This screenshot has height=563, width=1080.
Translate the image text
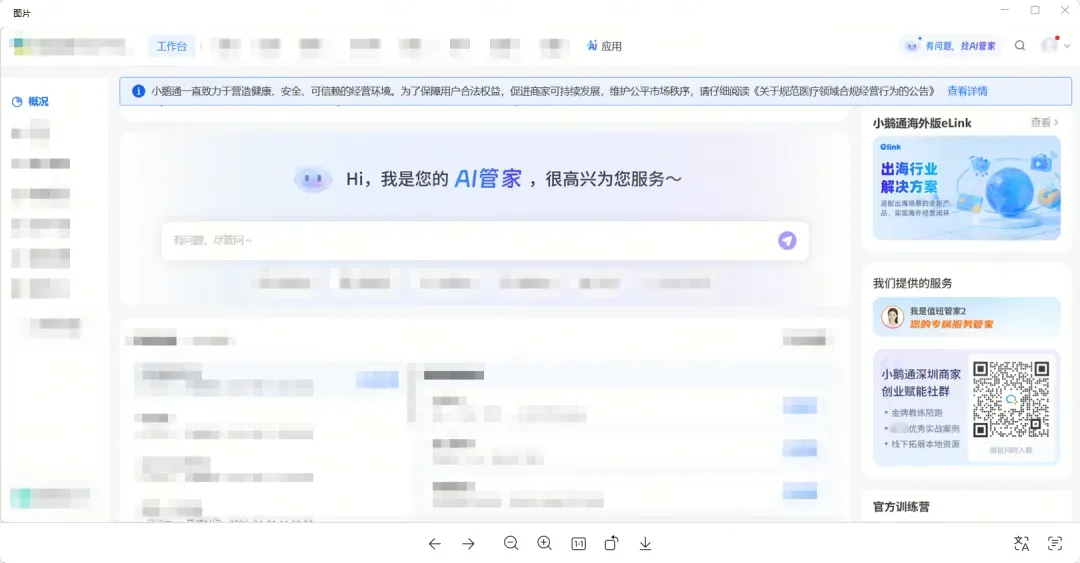pyautogui.click(x=1021, y=543)
